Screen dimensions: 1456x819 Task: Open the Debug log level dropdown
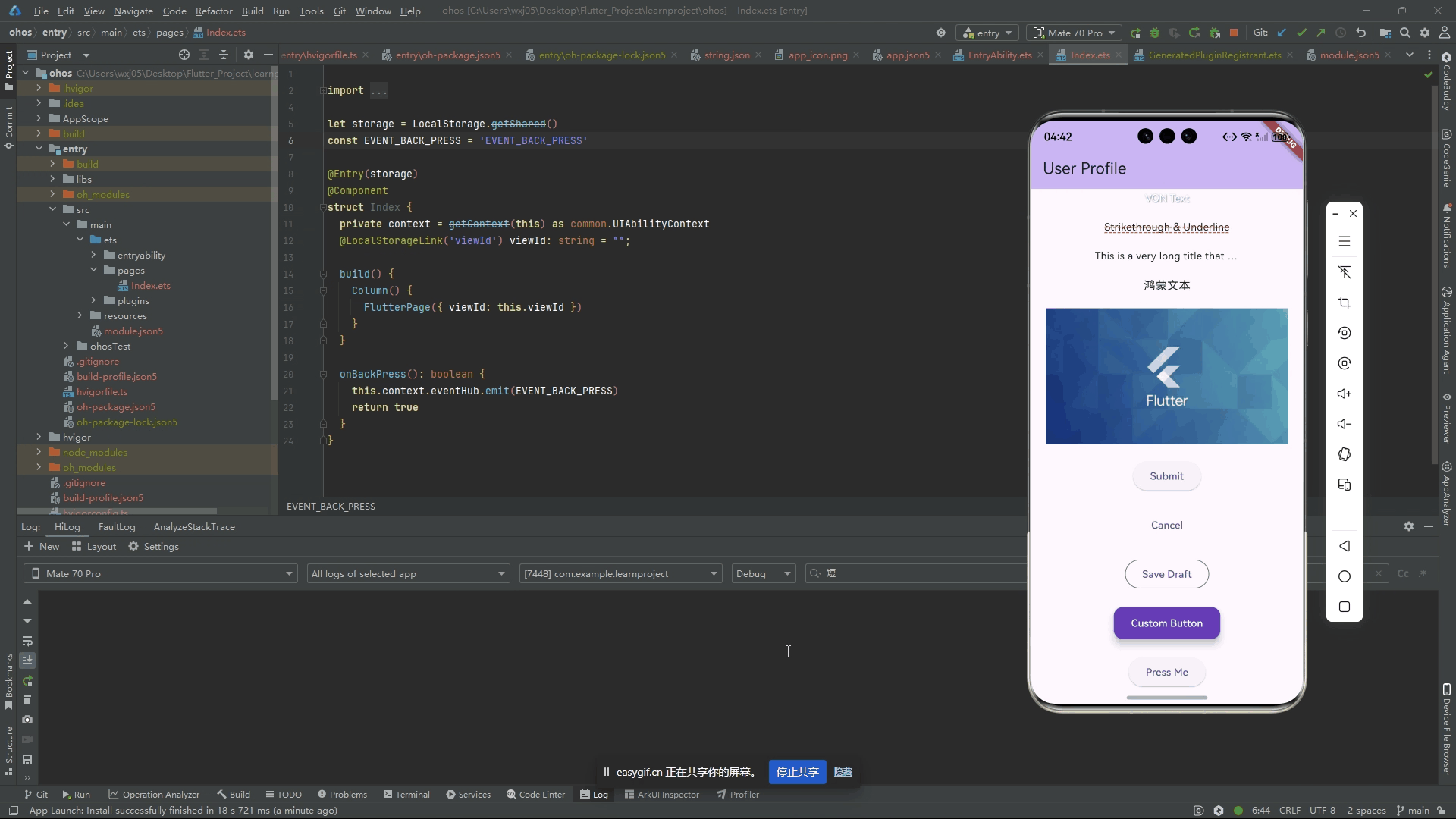point(763,573)
